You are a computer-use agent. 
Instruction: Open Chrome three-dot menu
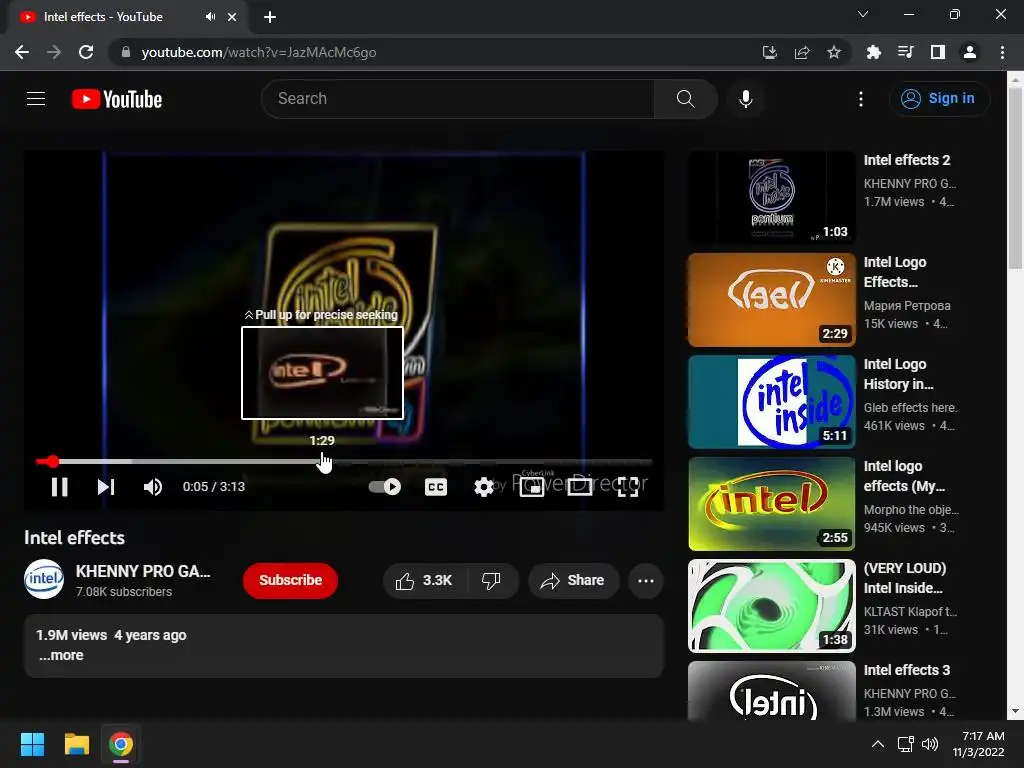[1002, 52]
